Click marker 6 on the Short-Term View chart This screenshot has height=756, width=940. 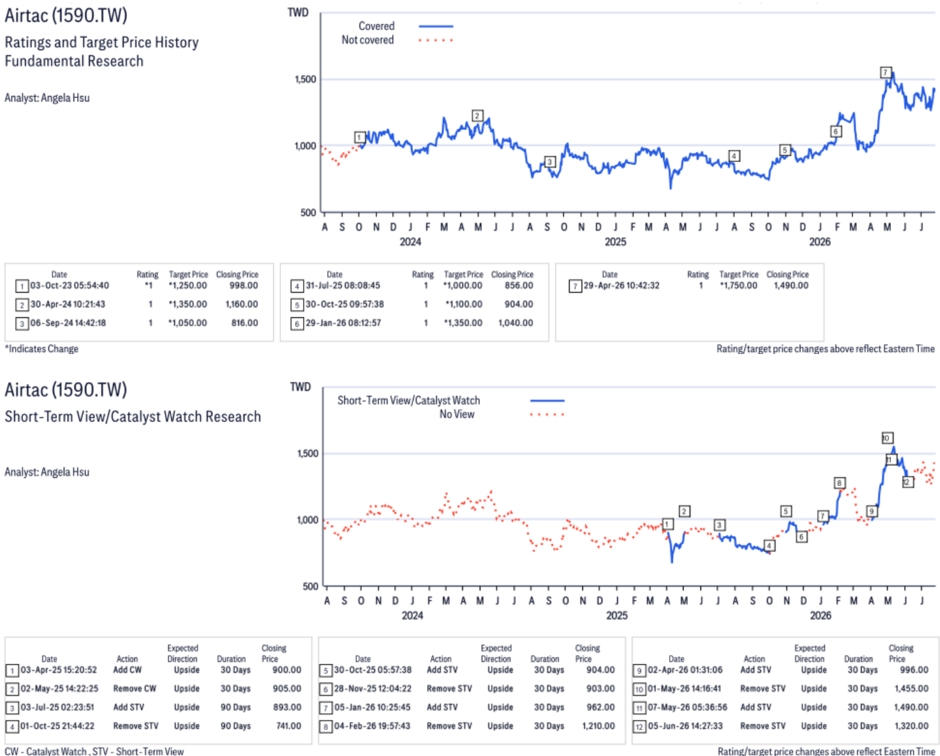click(x=802, y=537)
